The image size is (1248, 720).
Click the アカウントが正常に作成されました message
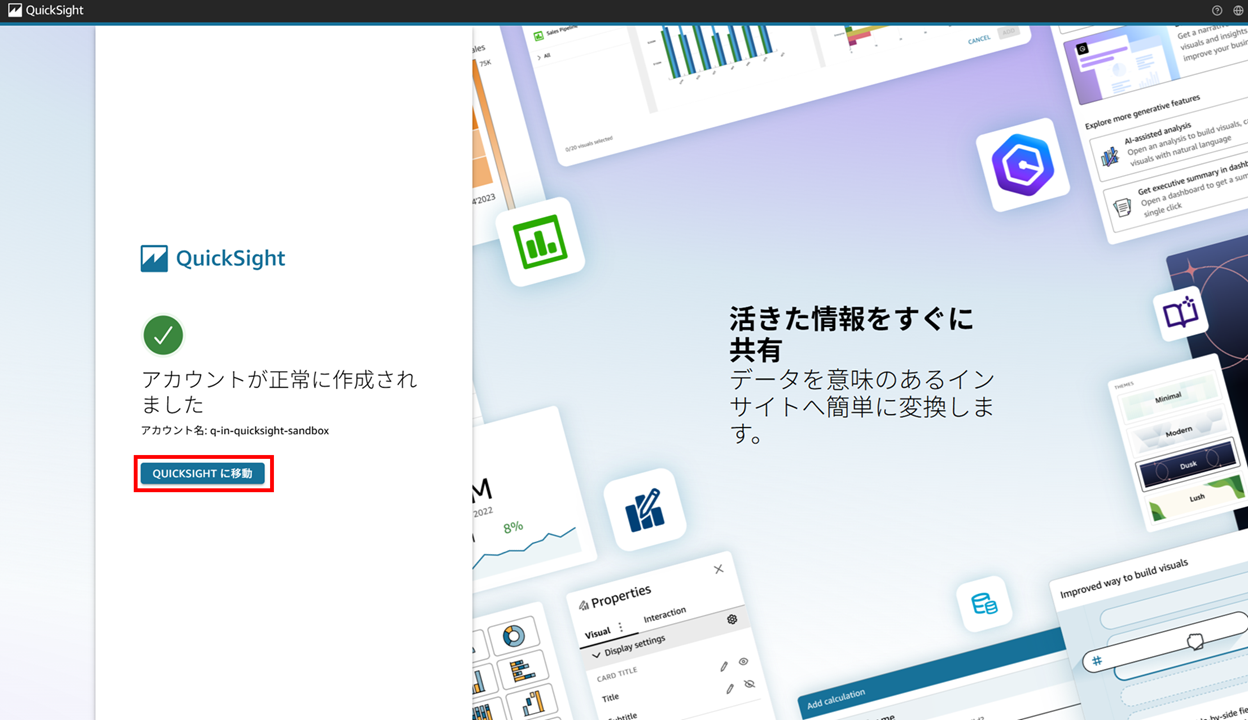(x=279, y=392)
